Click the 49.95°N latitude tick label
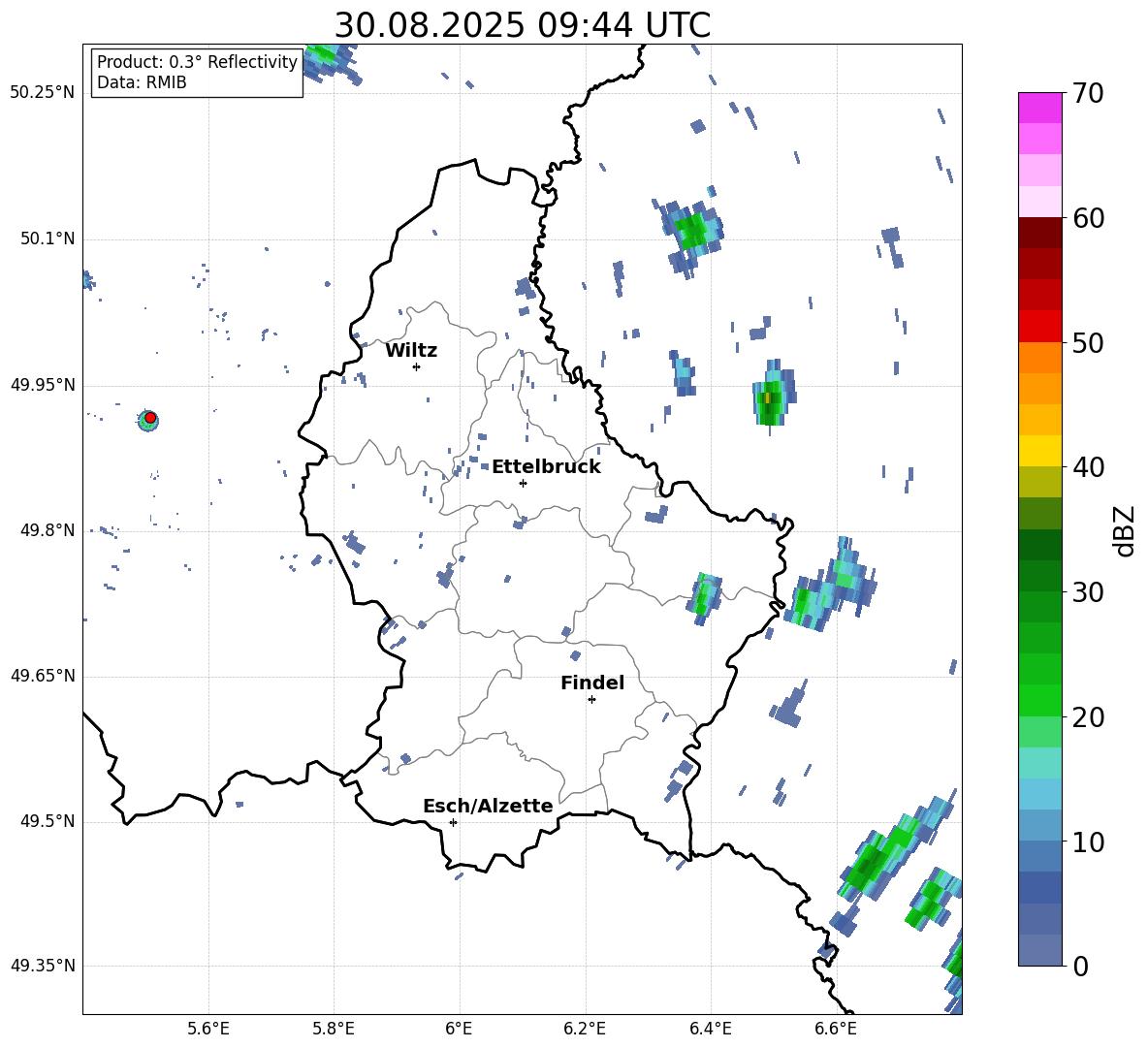 point(43,385)
